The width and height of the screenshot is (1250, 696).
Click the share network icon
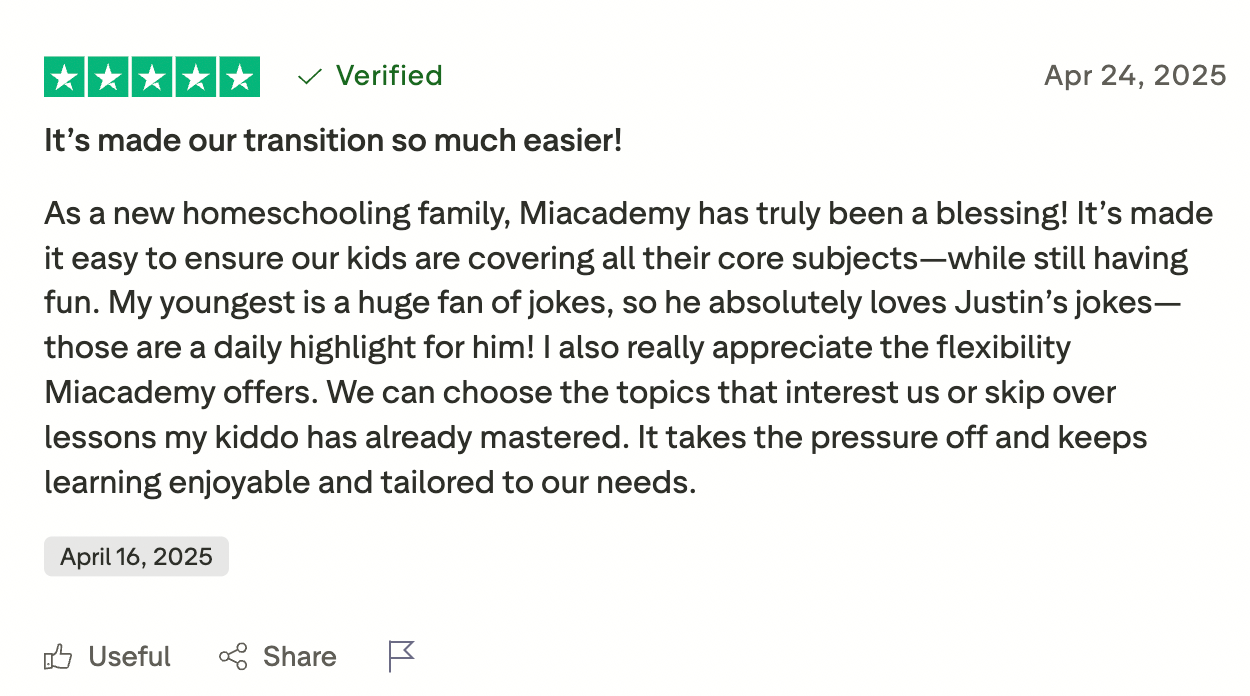point(232,656)
